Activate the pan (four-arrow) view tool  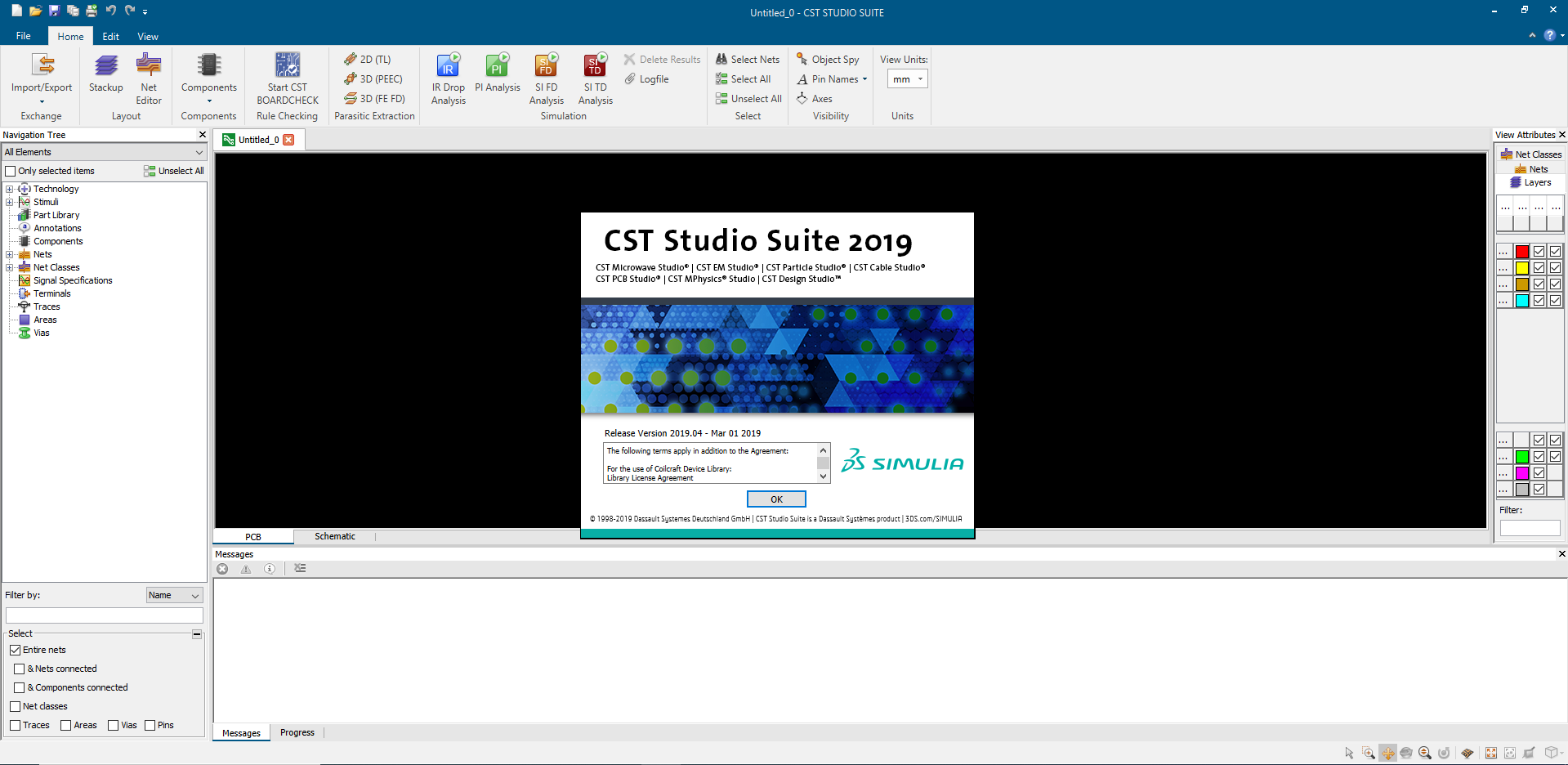point(1387,753)
